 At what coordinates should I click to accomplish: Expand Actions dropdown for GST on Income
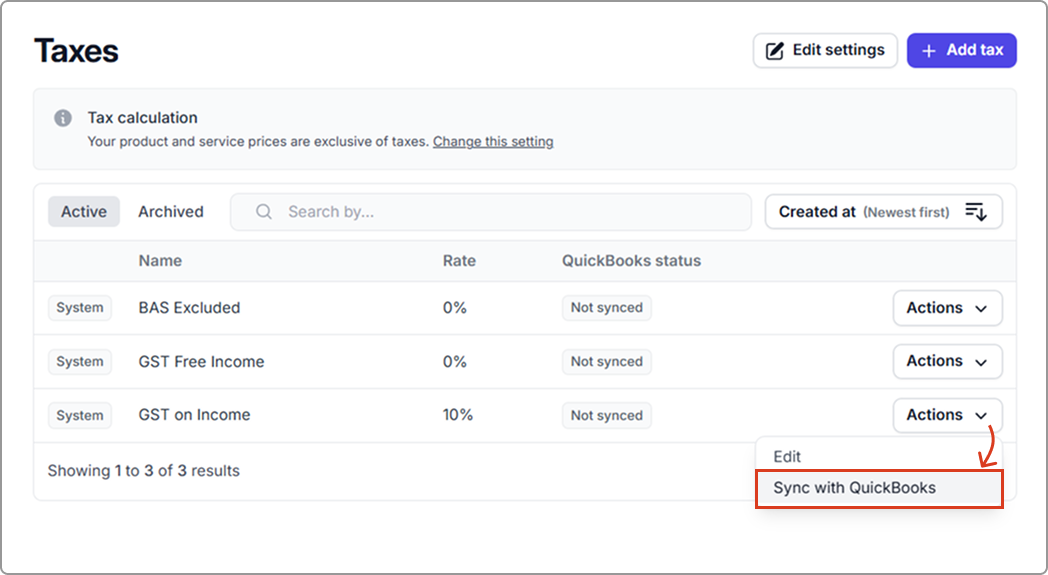(x=946, y=415)
